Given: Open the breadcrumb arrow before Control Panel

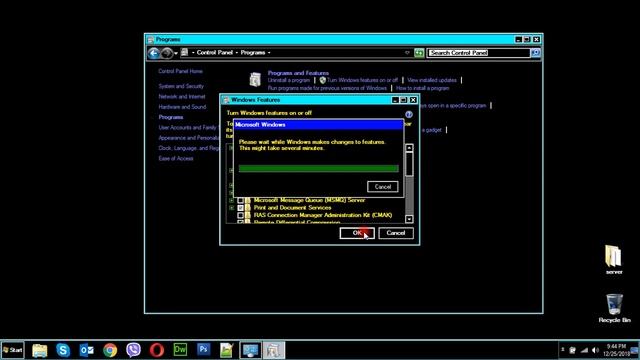Looking at the screenshot, I should click(193, 53).
